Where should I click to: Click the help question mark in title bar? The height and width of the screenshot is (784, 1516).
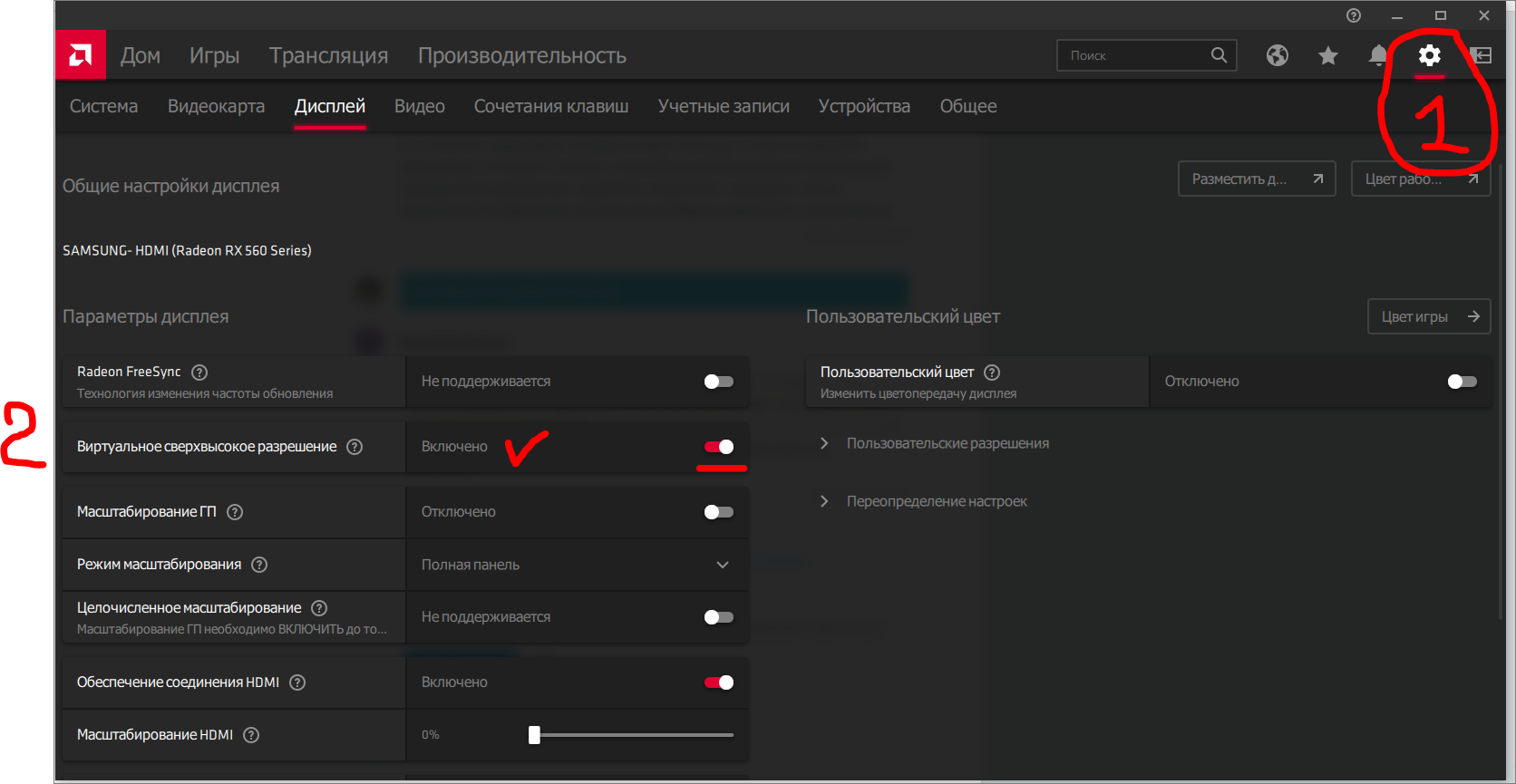[1354, 15]
